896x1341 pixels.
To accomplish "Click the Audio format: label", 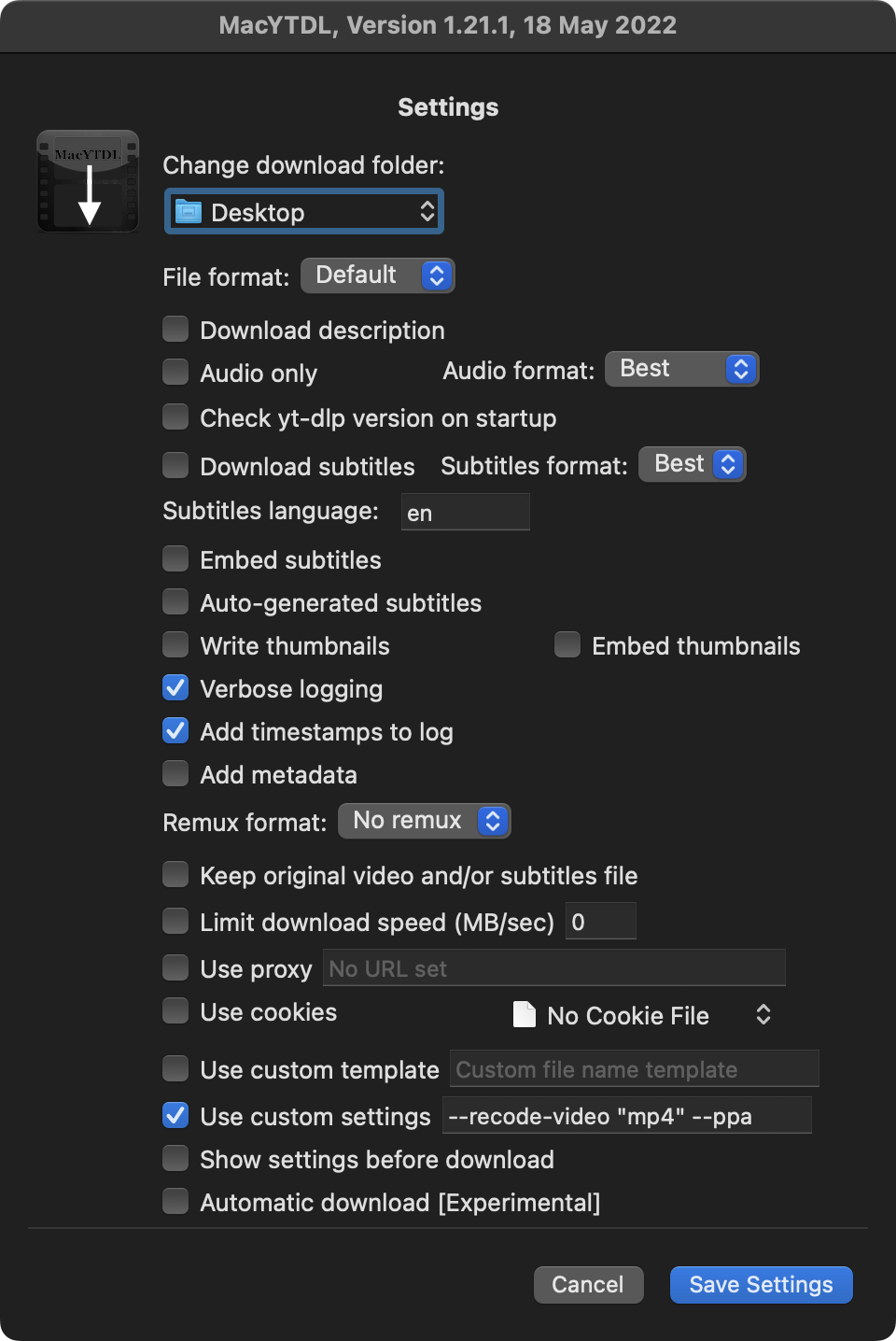I will click(x=519, y=371).
